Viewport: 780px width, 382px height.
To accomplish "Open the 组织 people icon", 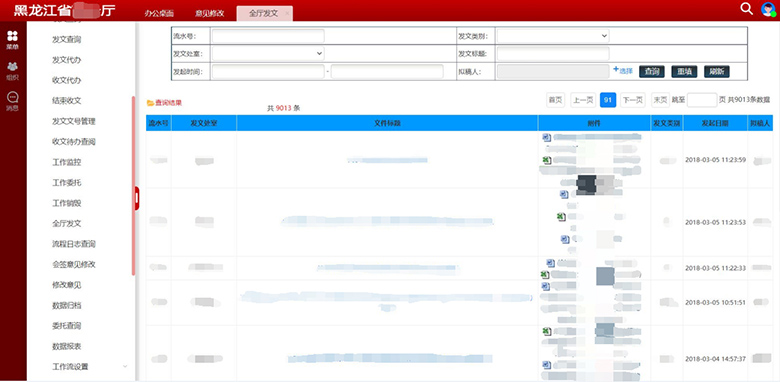I will pyautogui.click(x=12, y=67).
